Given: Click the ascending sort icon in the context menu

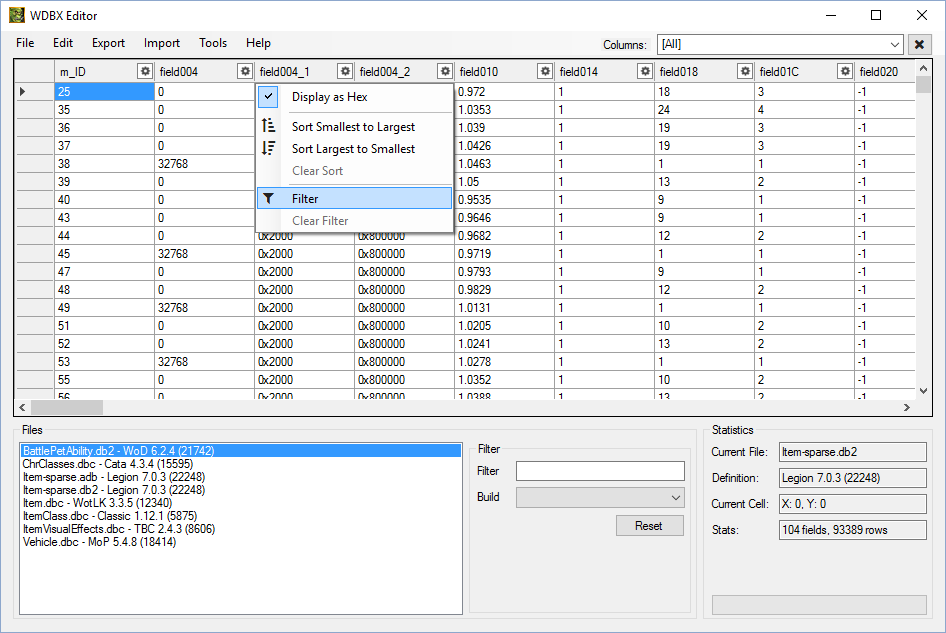Looking at the screenshot, I should (267, 126).
